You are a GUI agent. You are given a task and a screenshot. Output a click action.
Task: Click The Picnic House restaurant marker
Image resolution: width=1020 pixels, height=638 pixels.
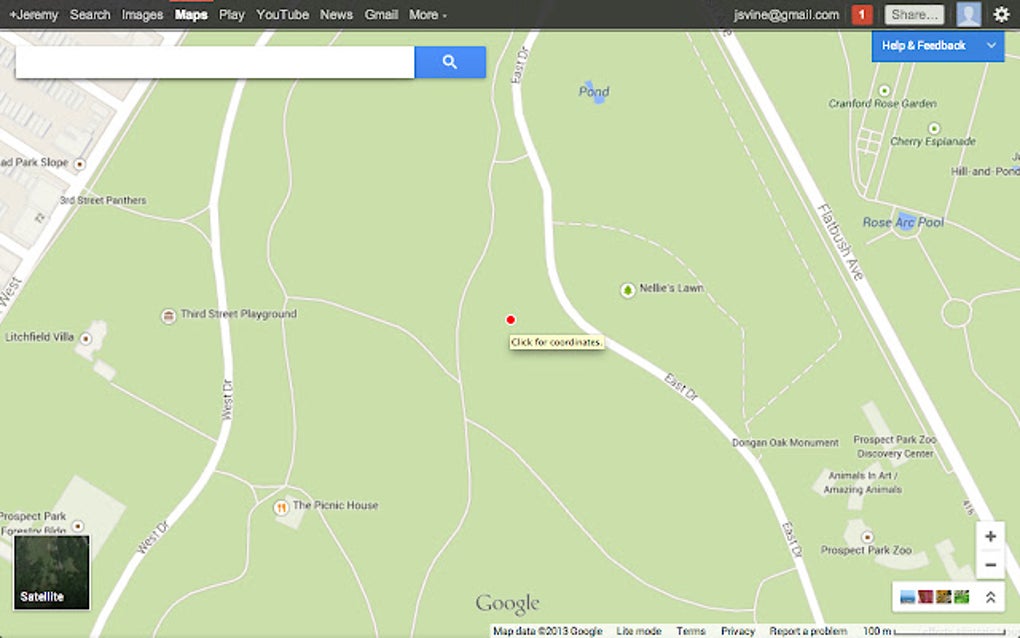(280, 505)
